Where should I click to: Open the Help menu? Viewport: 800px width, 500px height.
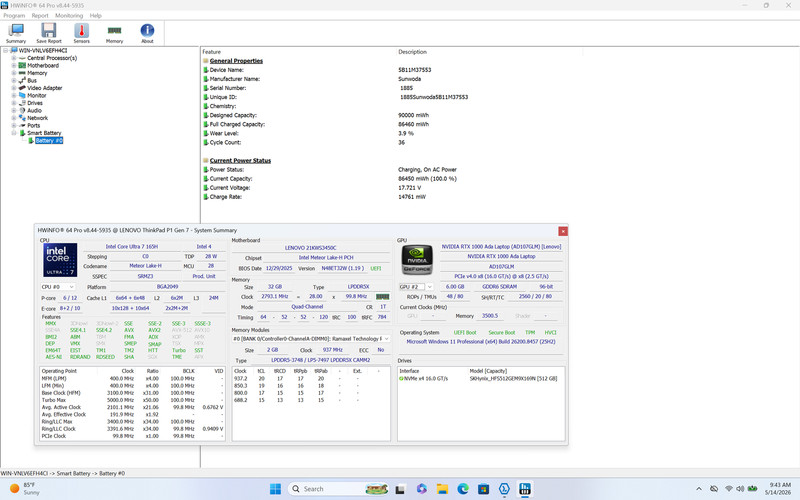pyautogui.click(x=96, y=16)
